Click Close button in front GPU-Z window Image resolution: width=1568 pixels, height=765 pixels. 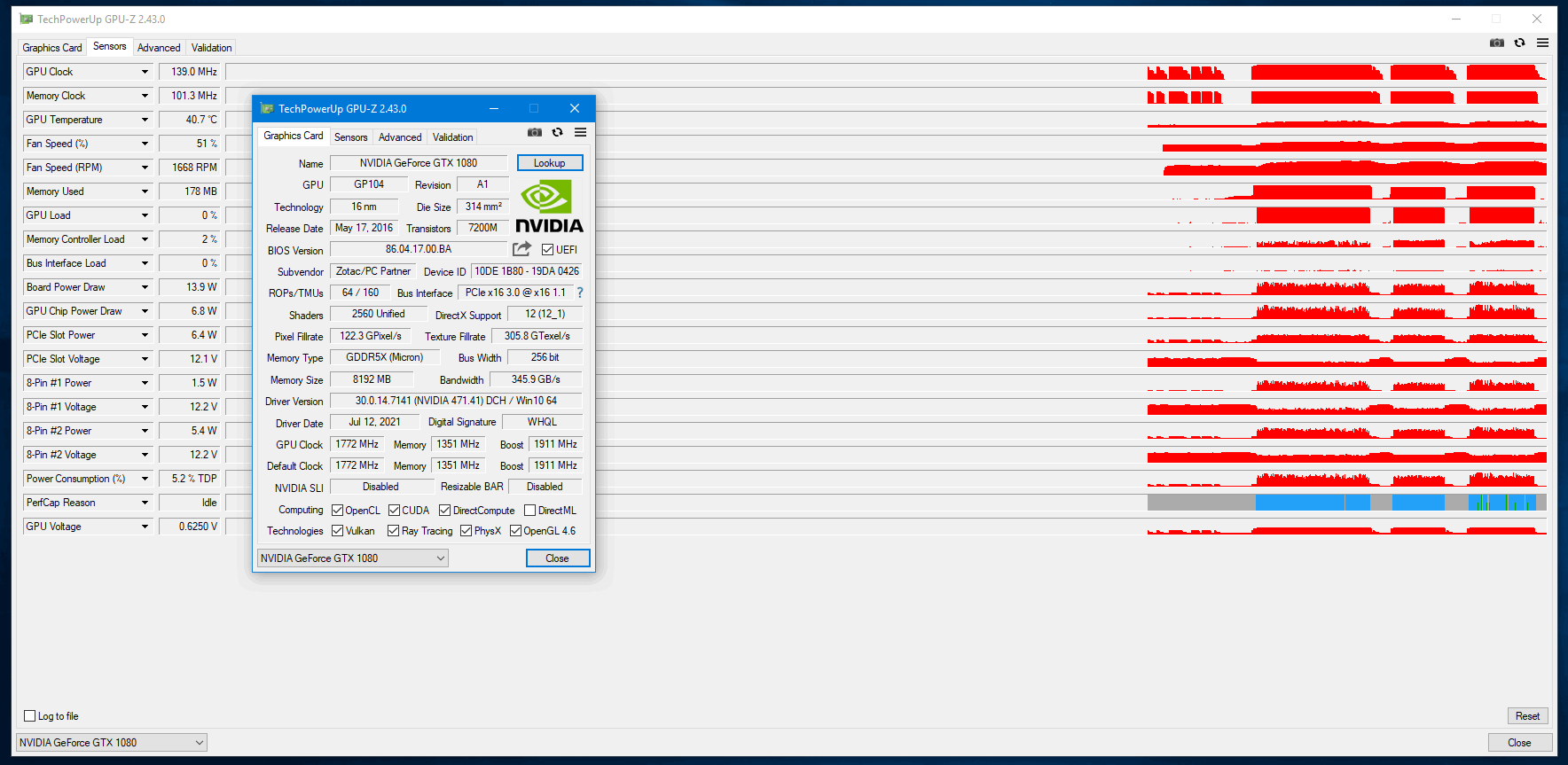[557, 558]
